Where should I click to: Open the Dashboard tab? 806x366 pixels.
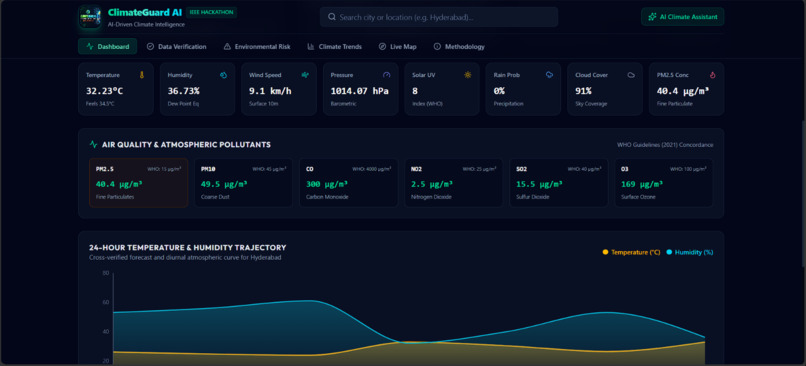(x=107, y=46)
